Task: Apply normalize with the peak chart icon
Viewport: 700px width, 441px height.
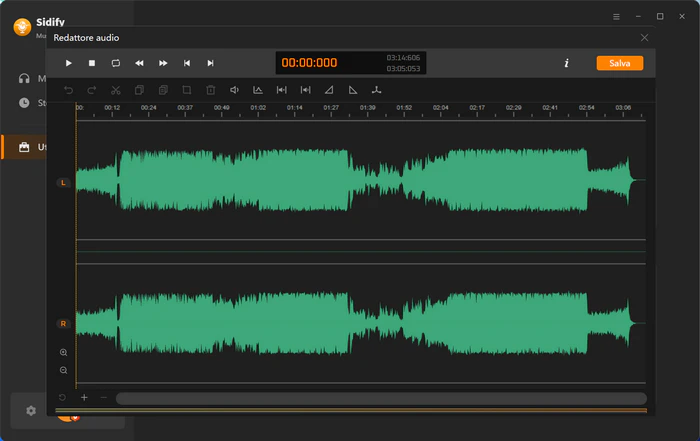Action: click(258, 90)
